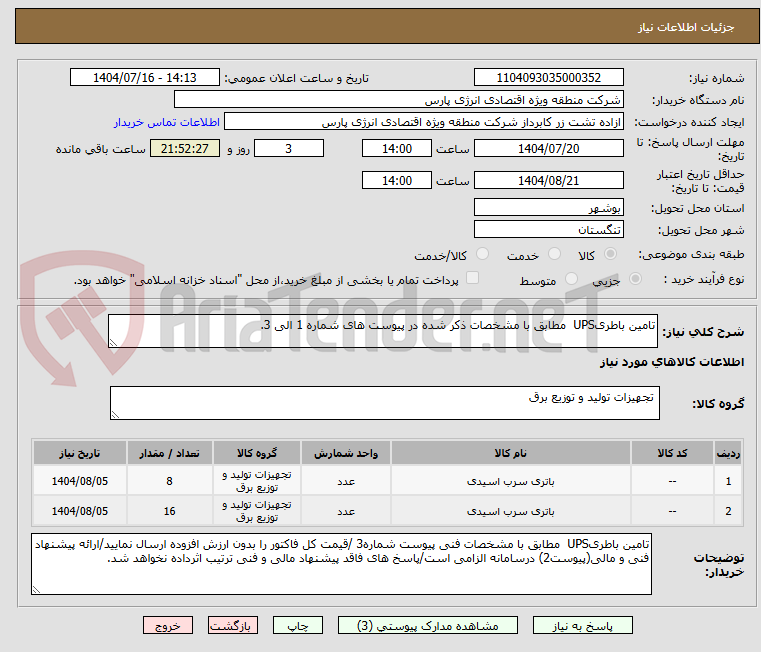
Task: Click the استان محل تحویل field بوشهر
Action: [548, 207]
